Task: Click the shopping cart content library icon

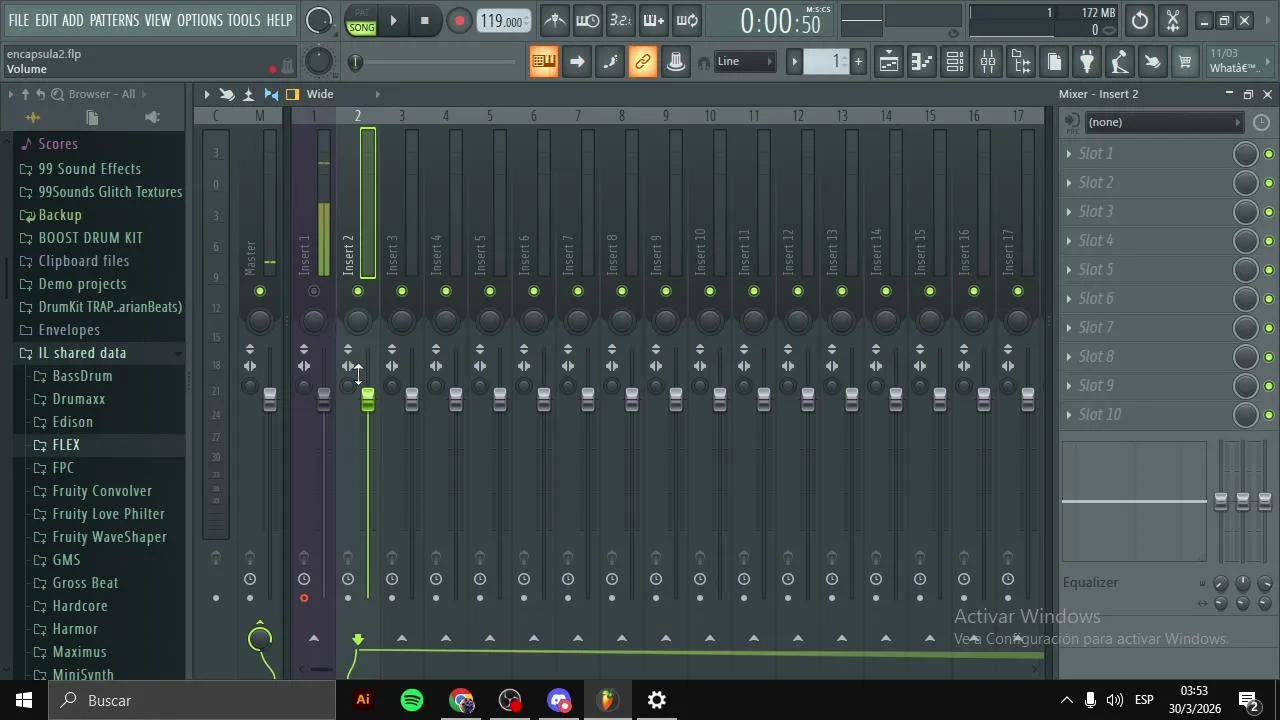Action: point(1185,62)
